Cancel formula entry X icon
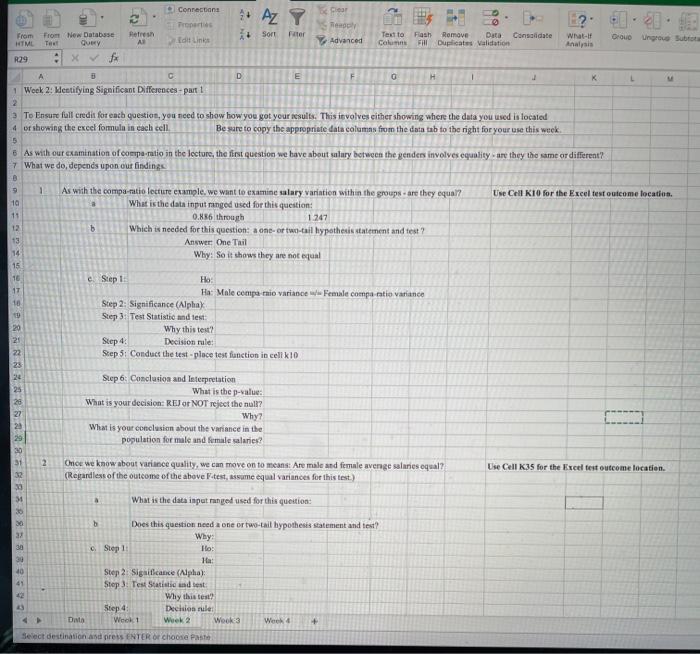700x654 pixels. (75, 58)
